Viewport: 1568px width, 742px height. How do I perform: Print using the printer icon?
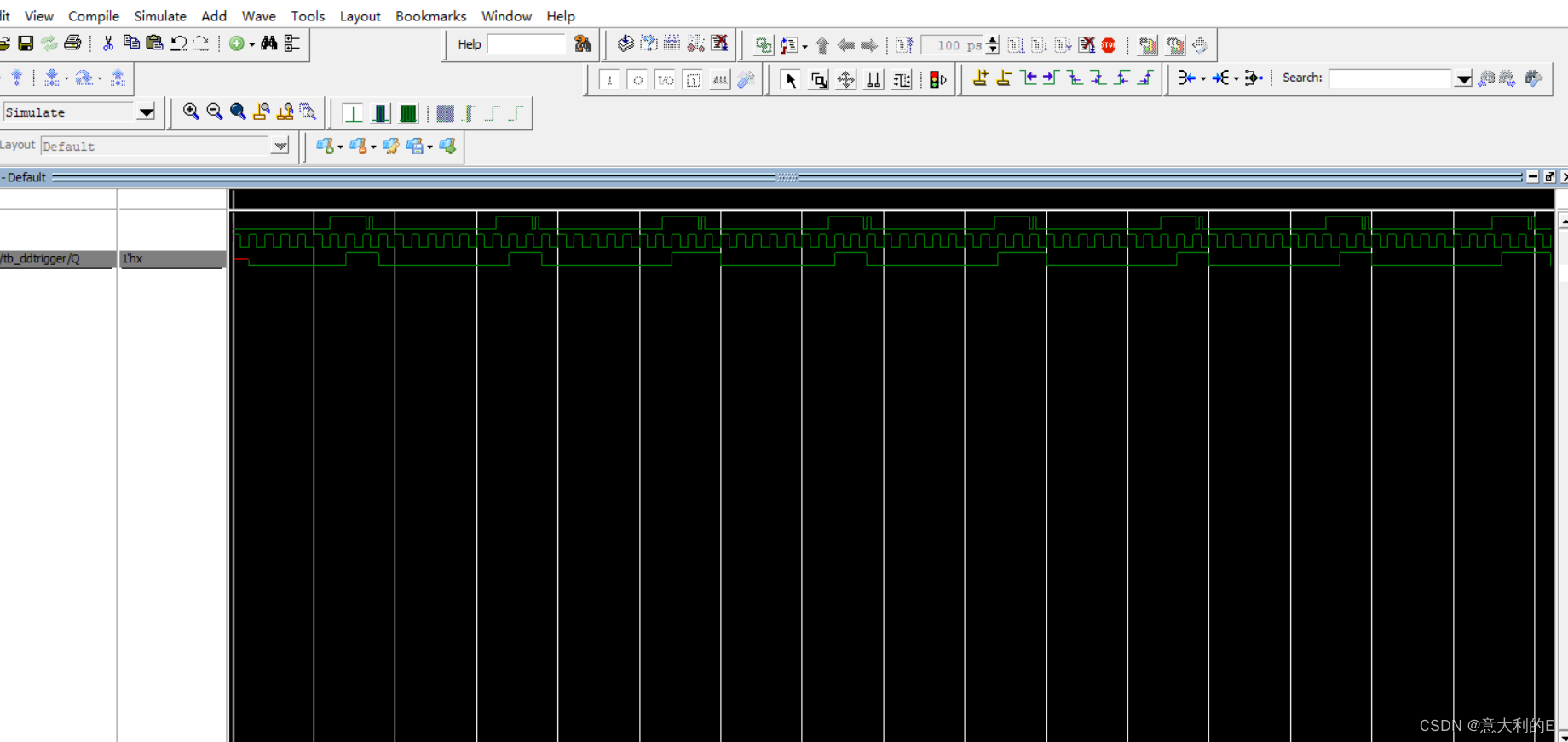pos(73,43)
